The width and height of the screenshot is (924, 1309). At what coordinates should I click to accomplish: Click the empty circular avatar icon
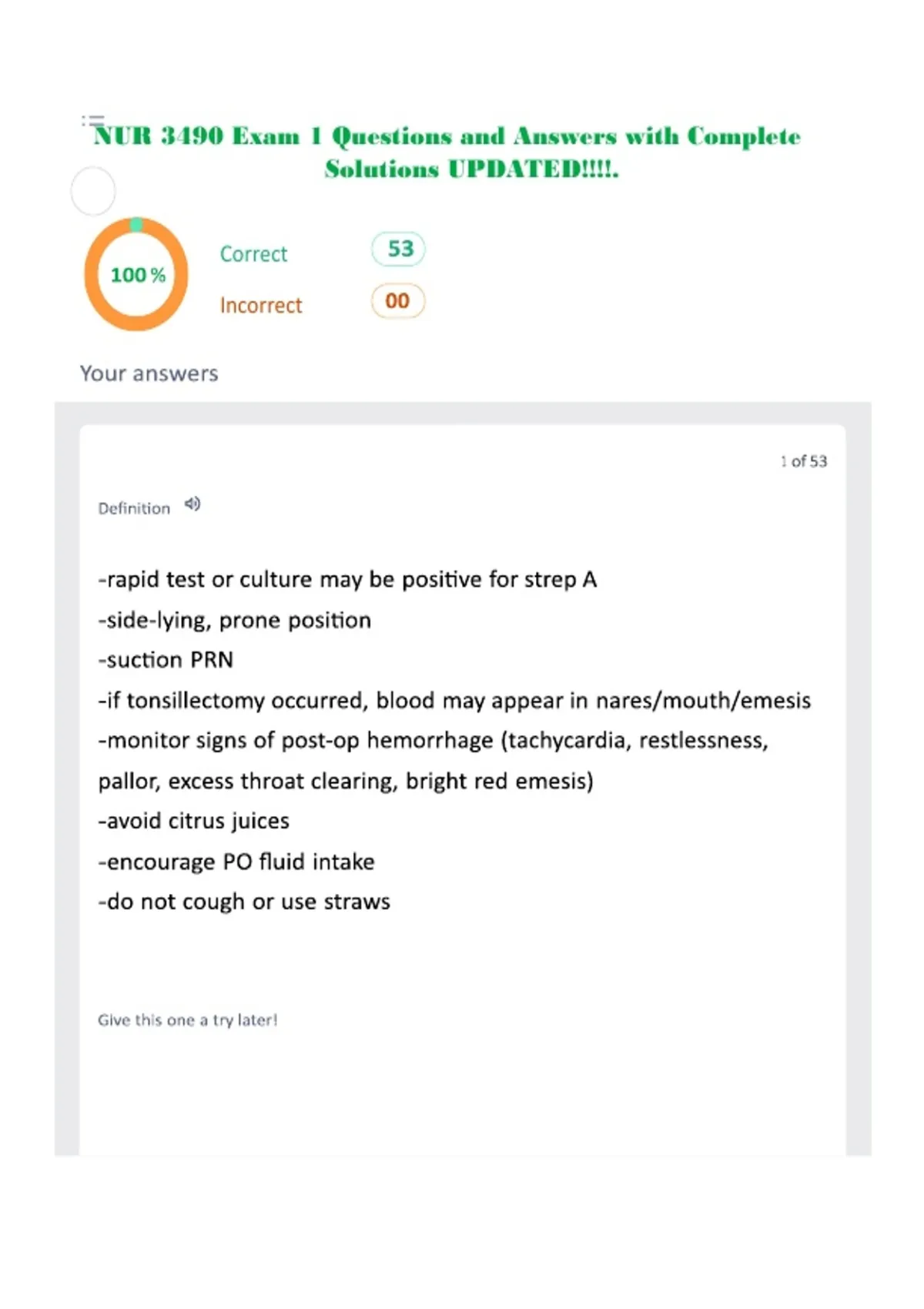click(93, 191)
